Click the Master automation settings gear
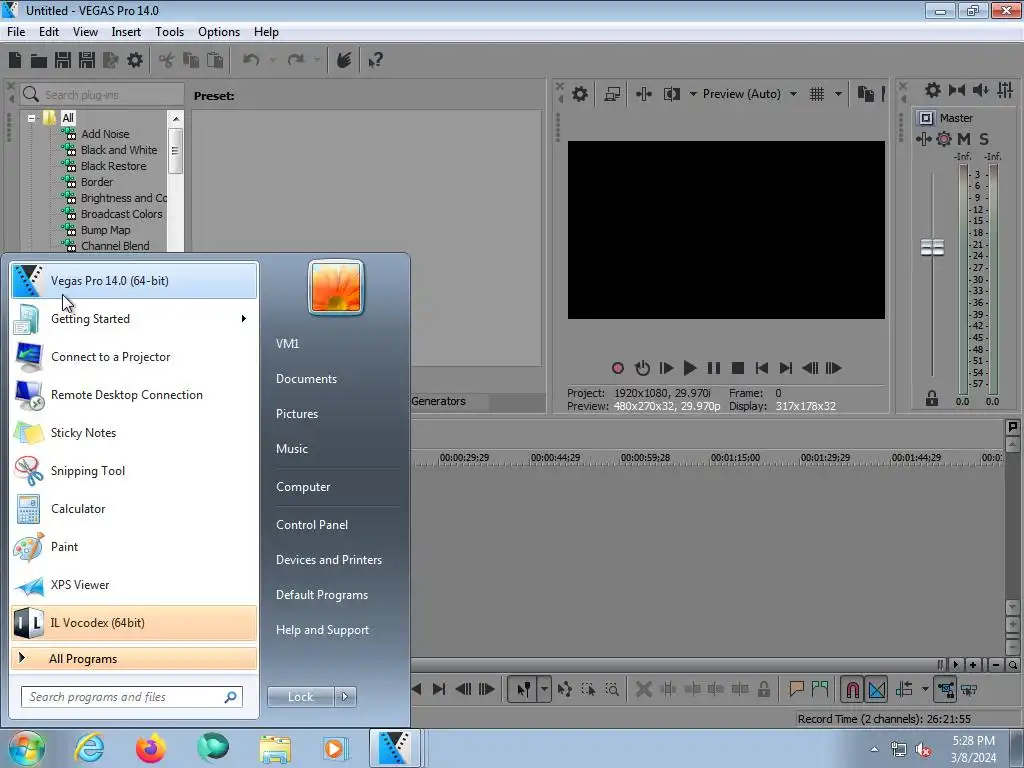 point(944,138)
